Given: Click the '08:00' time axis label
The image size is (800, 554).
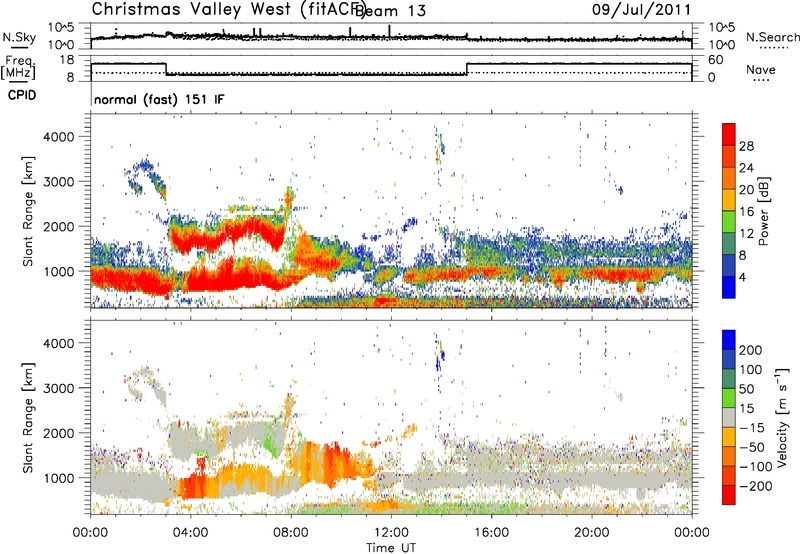Looking at the screenshot, I should click(291, 533).
